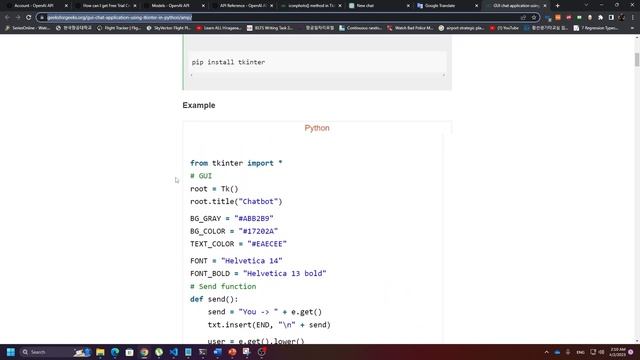Switch to the API Reference - OpenAI tab
640x360 pixels.
(x=243, y=6)
